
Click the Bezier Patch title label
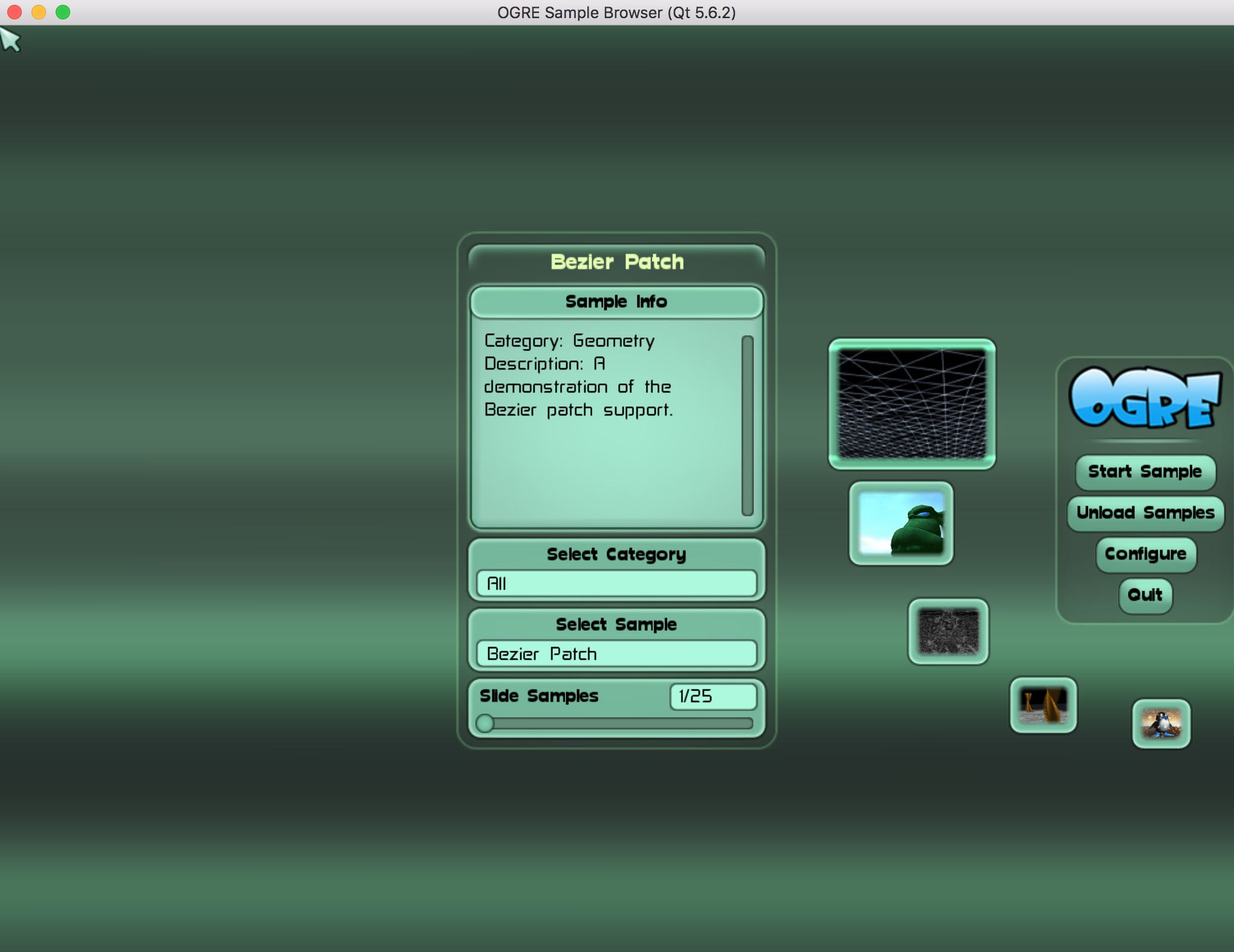point(616,262)
